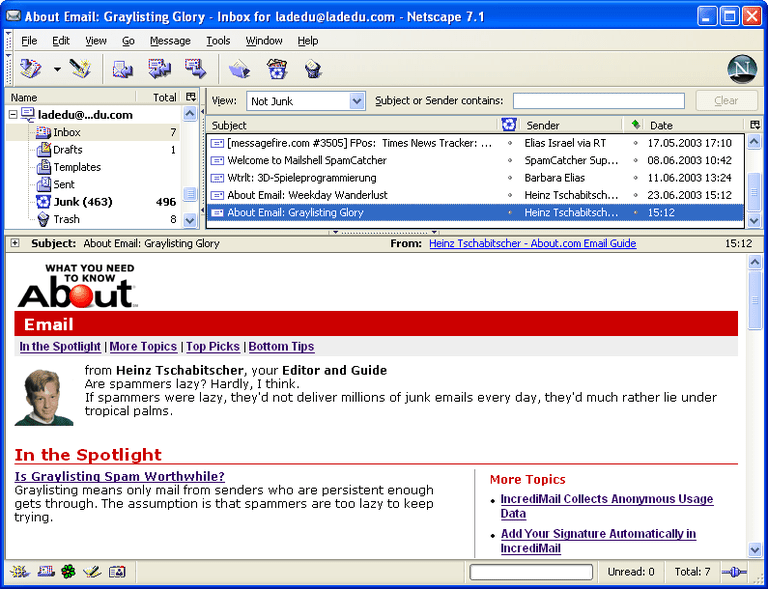The height and width of the screenshot is (589, 768).
Task: Collapse the menu bar using its grippy
Action: click(x=8, y=40)
